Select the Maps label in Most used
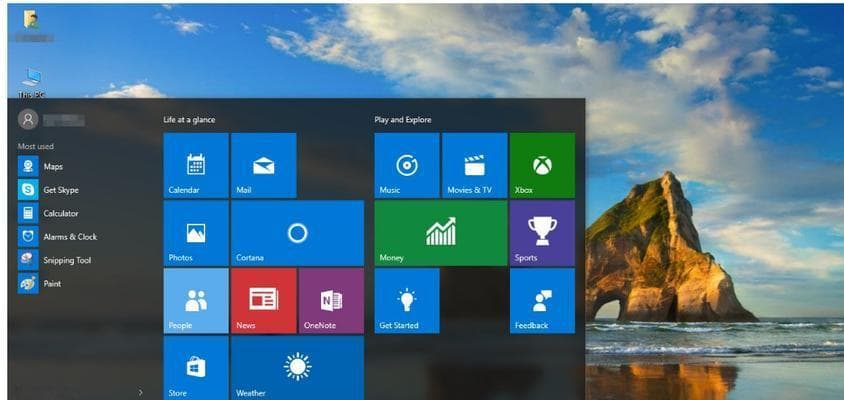The width and height of the screenshot is (844, 400). pos(53,167)
